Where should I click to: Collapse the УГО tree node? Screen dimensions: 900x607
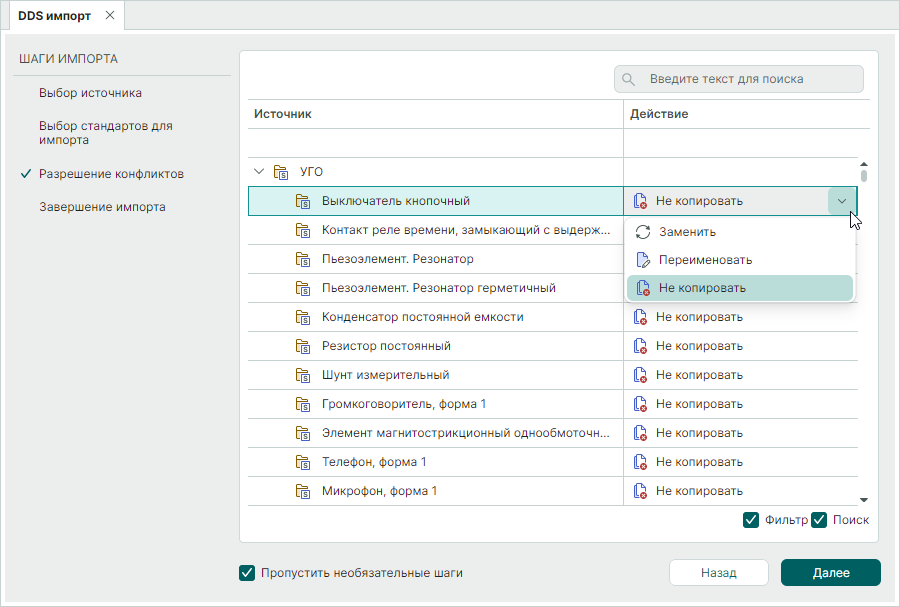260,172
